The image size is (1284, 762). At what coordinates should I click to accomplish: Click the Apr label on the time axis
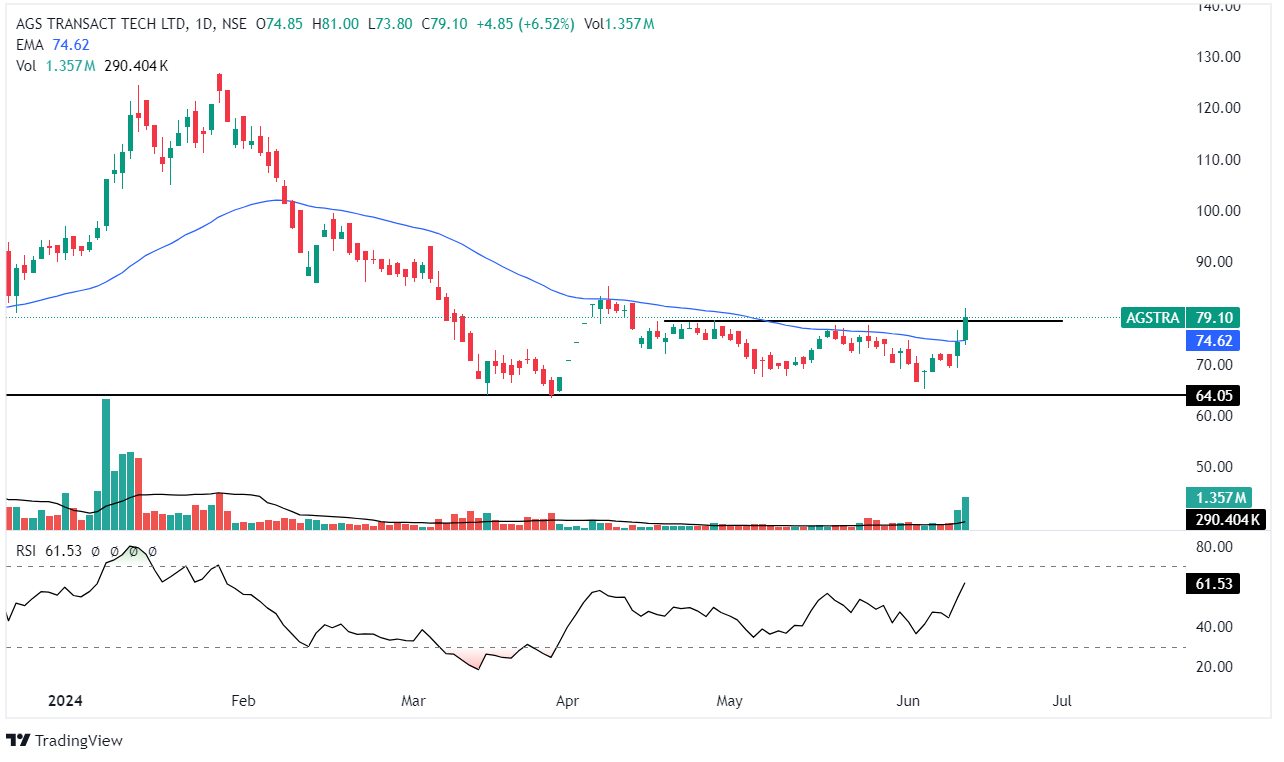pyautogui.click(x=567, y=701)
